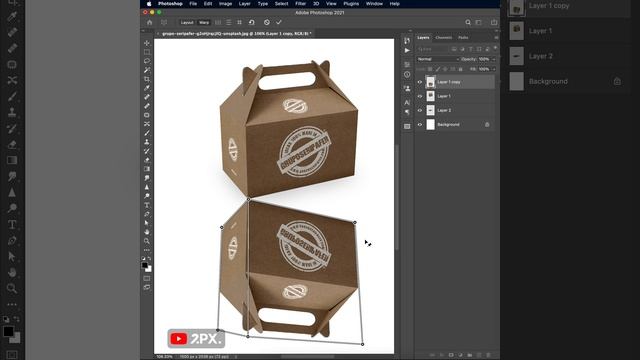The image size is (640, 360).
Task: Open the File menu
Action: click(x=193, y=4)
